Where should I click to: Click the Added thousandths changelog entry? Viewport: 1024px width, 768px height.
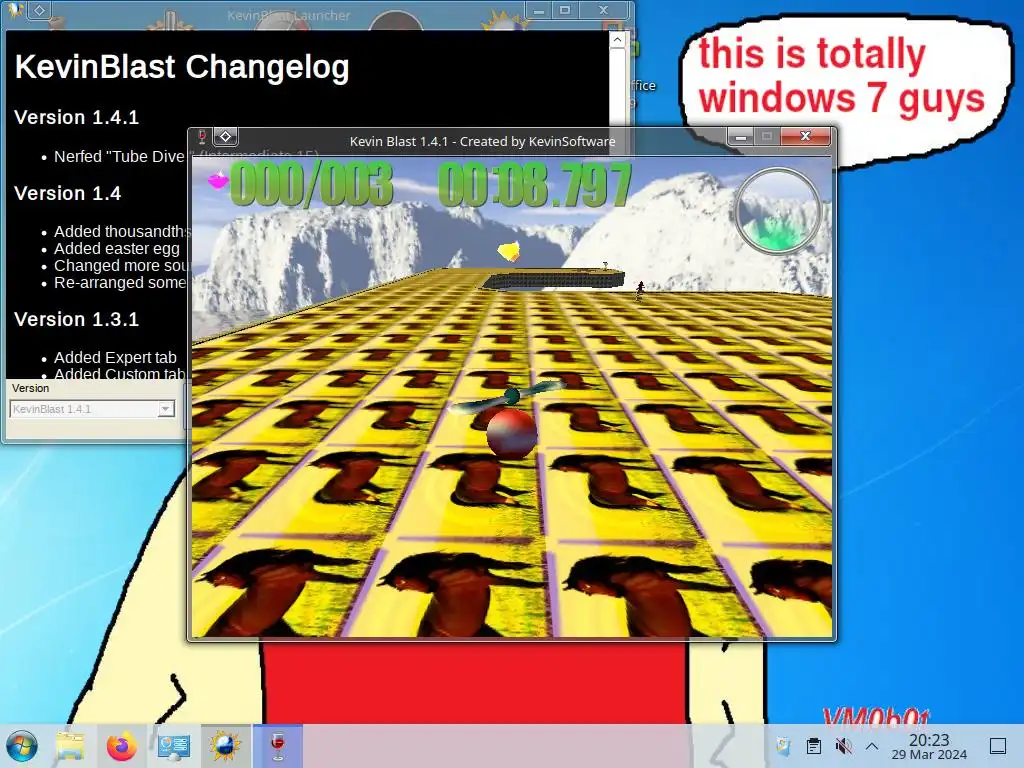pyautogui.click(x=122, y=232)
